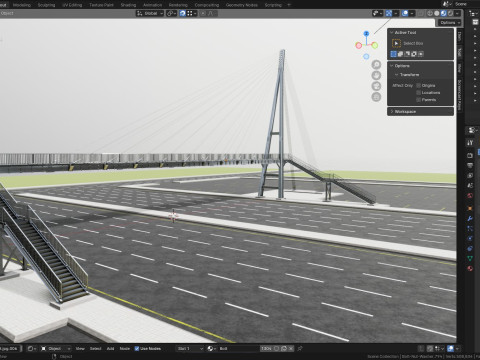Open the object visibility and selectability dropdown

point(377,13)
